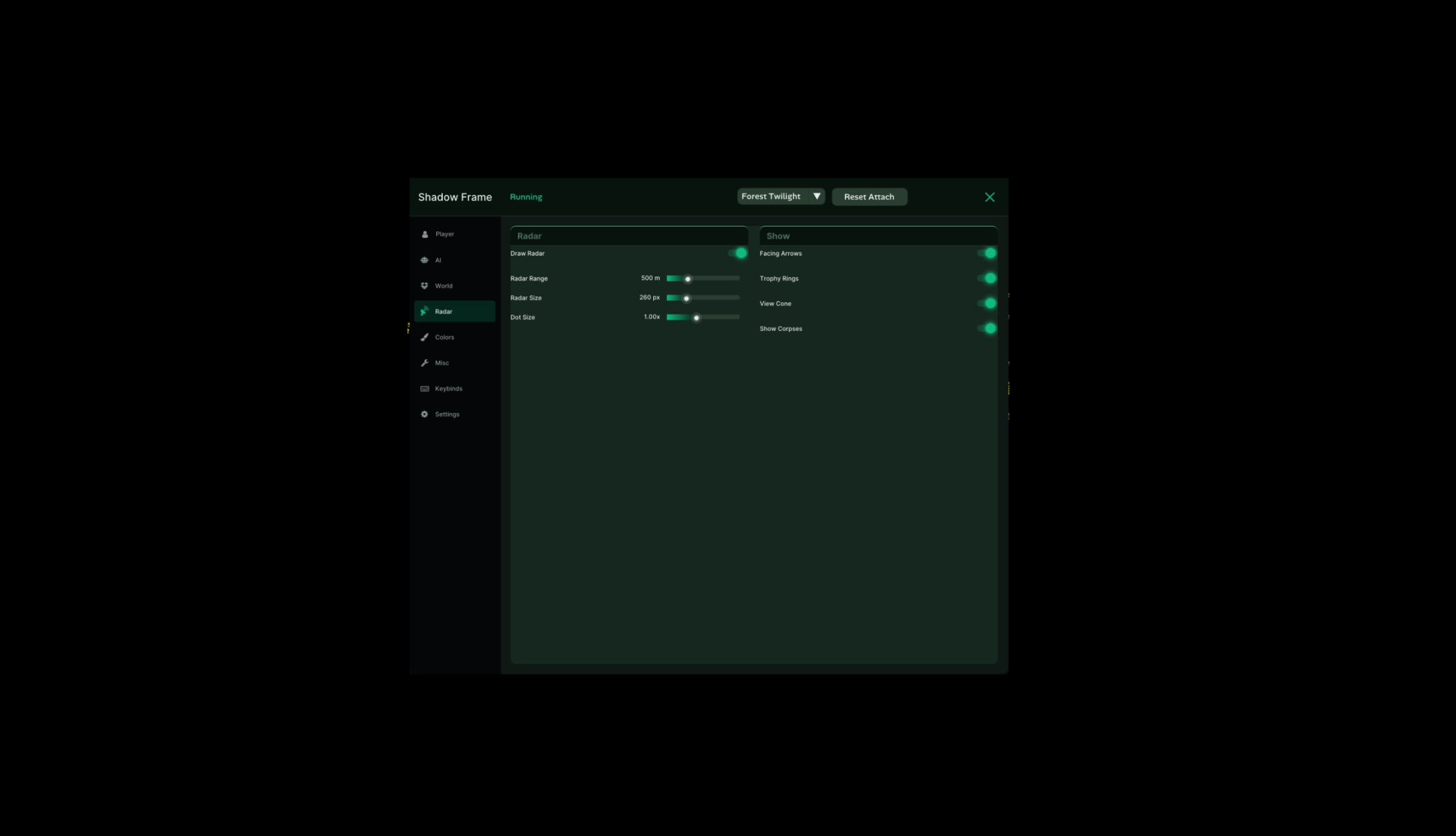The image size is (1456, 836).
Task: Click the 1.00x dot size value
Action: [652, 317]
